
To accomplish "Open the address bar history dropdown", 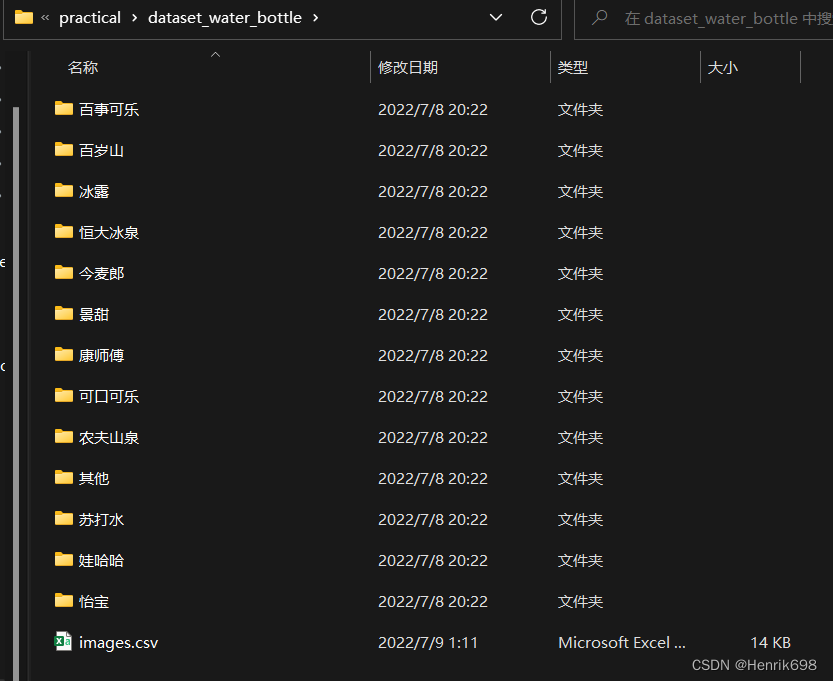I will coord(496,18).
